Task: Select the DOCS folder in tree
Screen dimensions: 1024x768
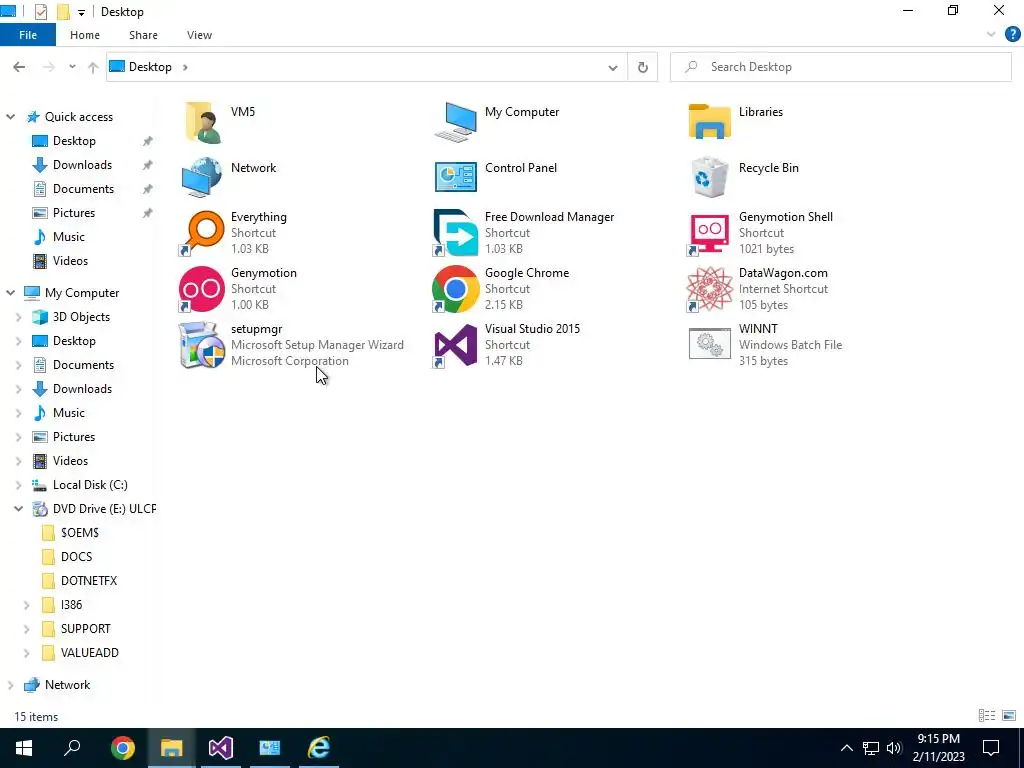Action: pyautogui.click(x=76, y=557)
